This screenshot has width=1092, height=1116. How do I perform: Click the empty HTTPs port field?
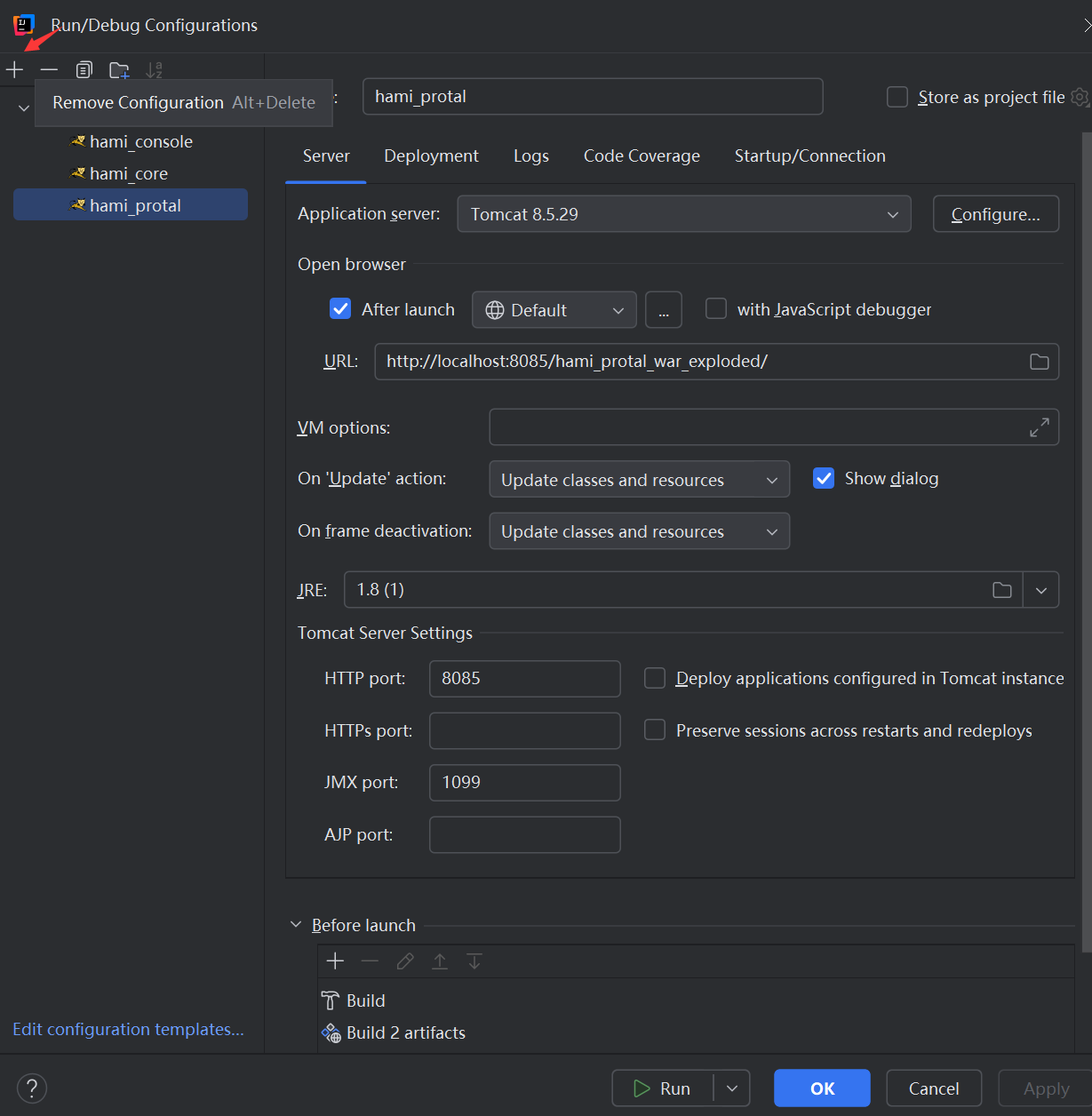tap(525, 730)
